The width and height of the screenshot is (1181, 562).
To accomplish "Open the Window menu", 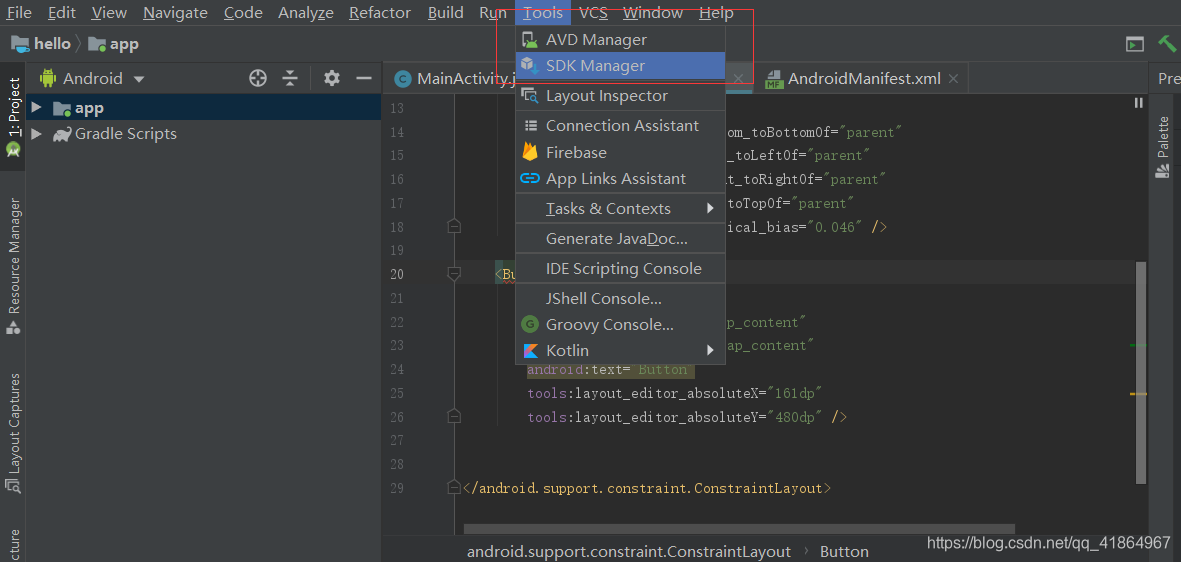I will 653,13.
